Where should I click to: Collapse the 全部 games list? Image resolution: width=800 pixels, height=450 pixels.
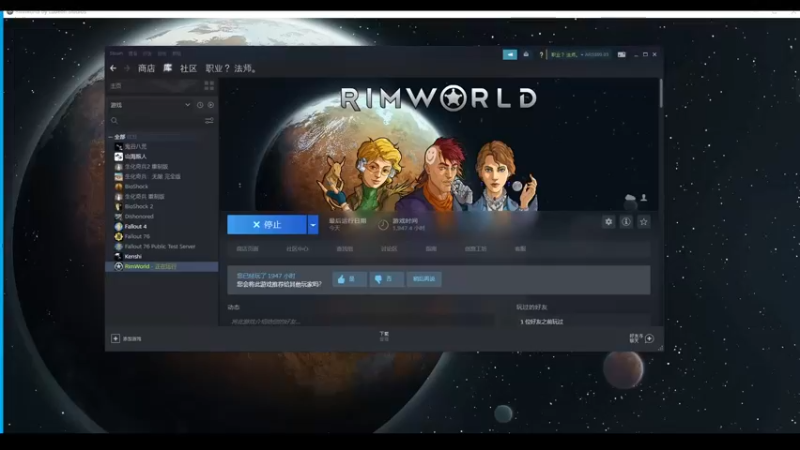[x=110, y=137]
